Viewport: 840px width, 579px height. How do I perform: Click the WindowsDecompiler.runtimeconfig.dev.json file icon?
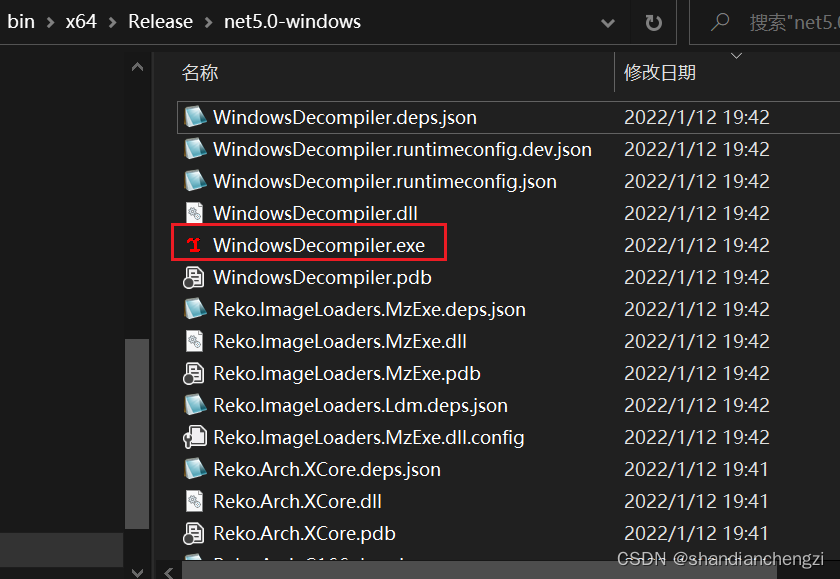click(x=195, y=149)
